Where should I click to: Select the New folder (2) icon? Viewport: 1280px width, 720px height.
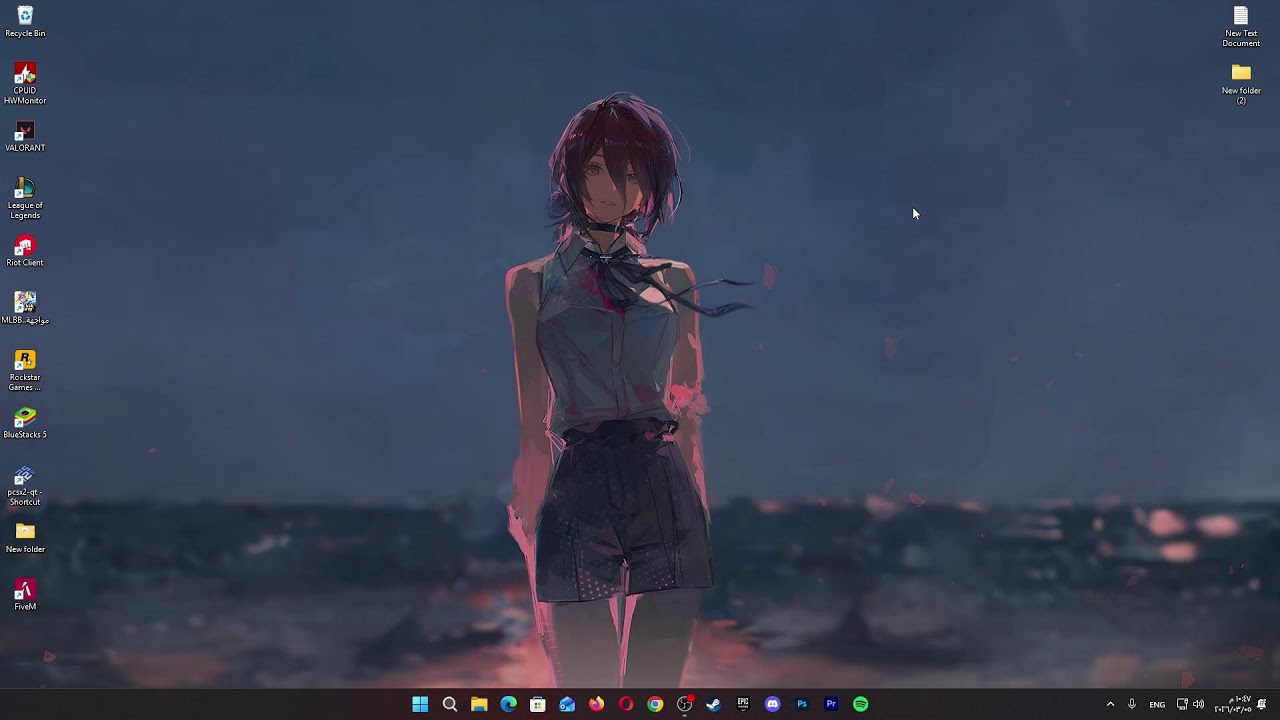[x=1241, y=84]
